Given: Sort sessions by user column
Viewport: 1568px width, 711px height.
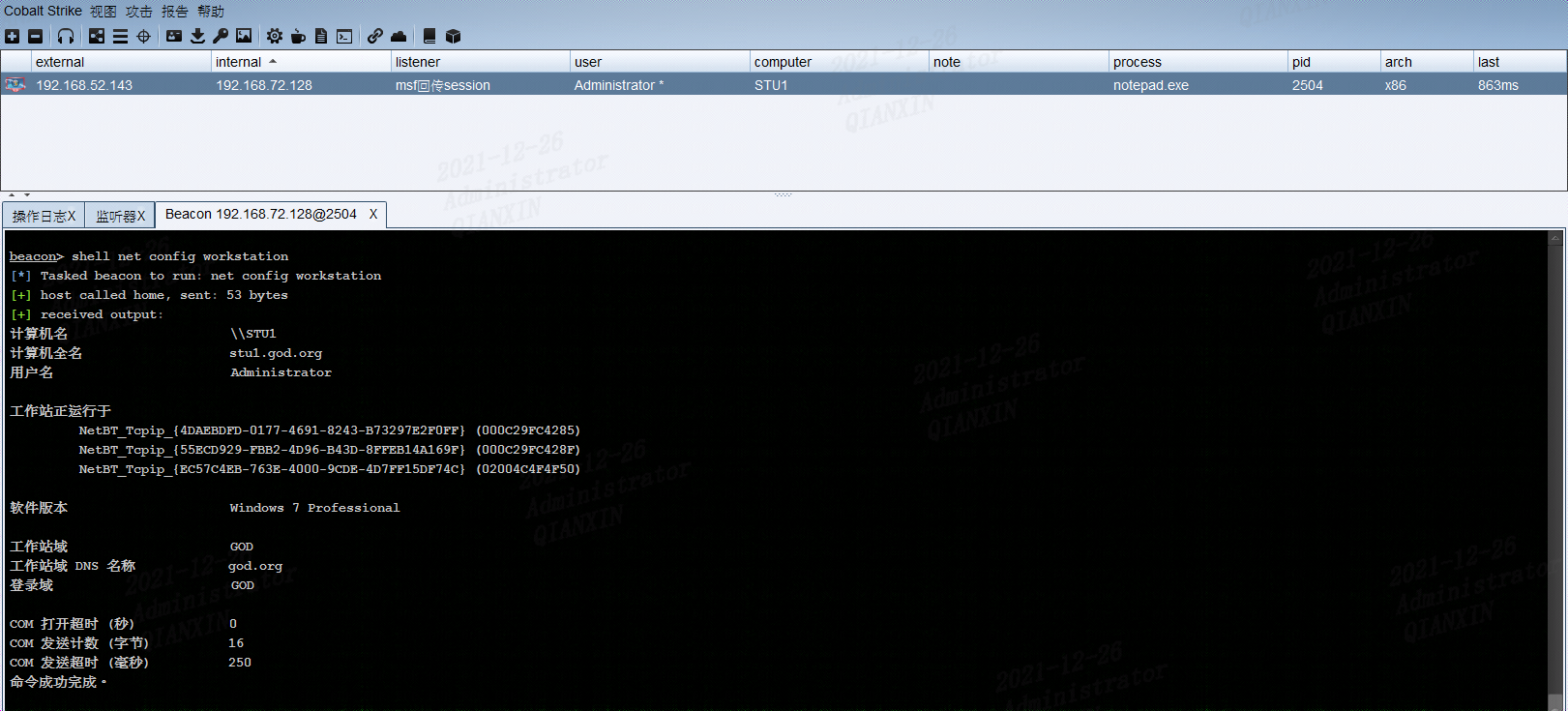Looking at the screenshot, I should [x=660, y=62].
